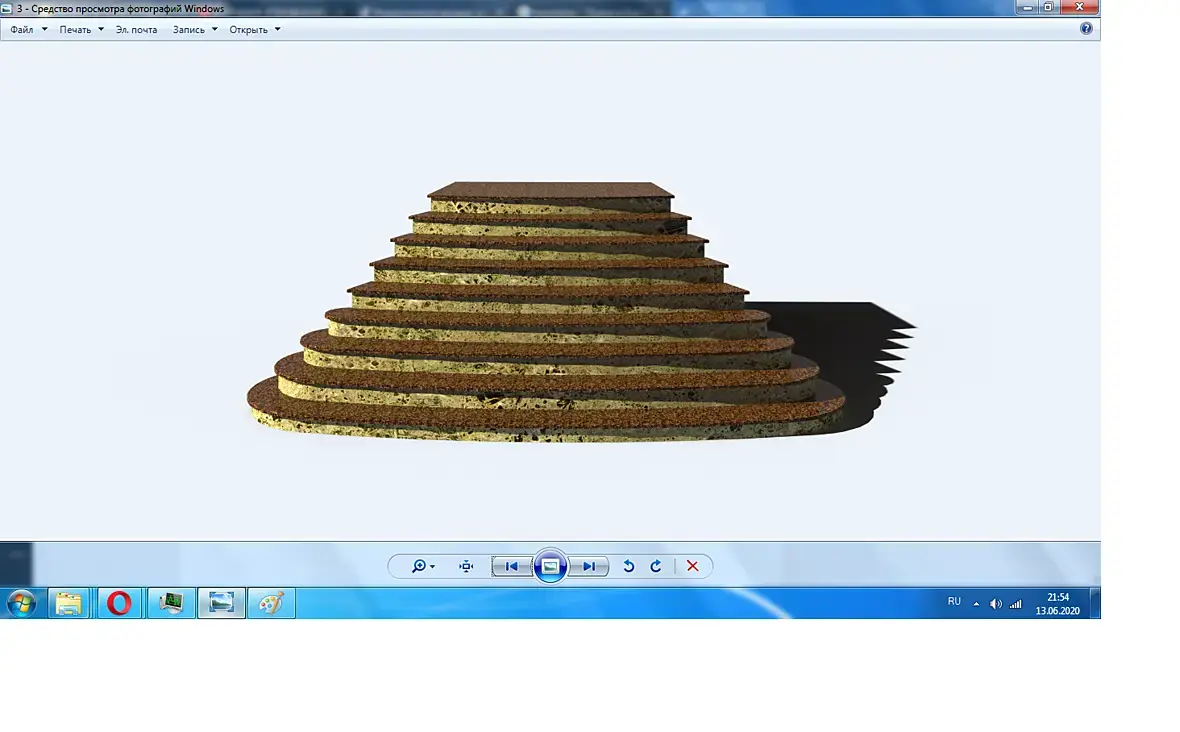Close the Photo Viewer window
The height and width of the screenshot is (732, 1180).
[x=1079, y=8]
